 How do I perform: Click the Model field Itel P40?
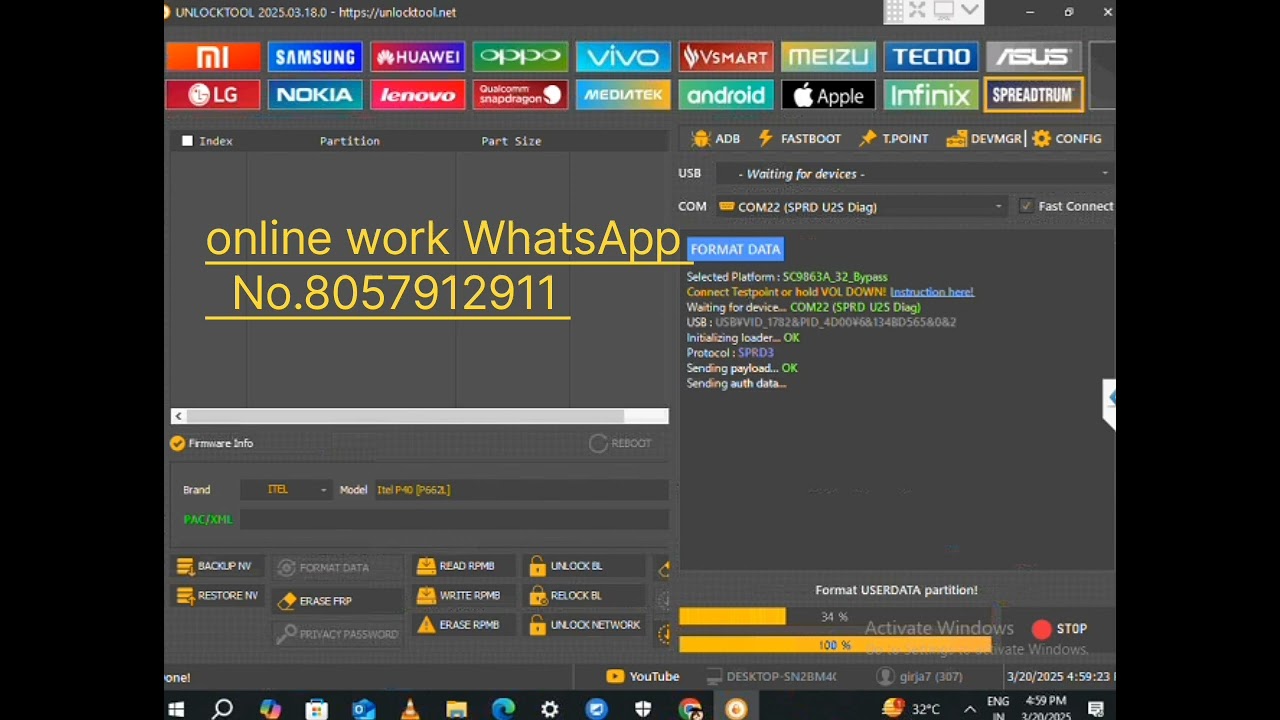pyautogui.click(x=520, y=490)
